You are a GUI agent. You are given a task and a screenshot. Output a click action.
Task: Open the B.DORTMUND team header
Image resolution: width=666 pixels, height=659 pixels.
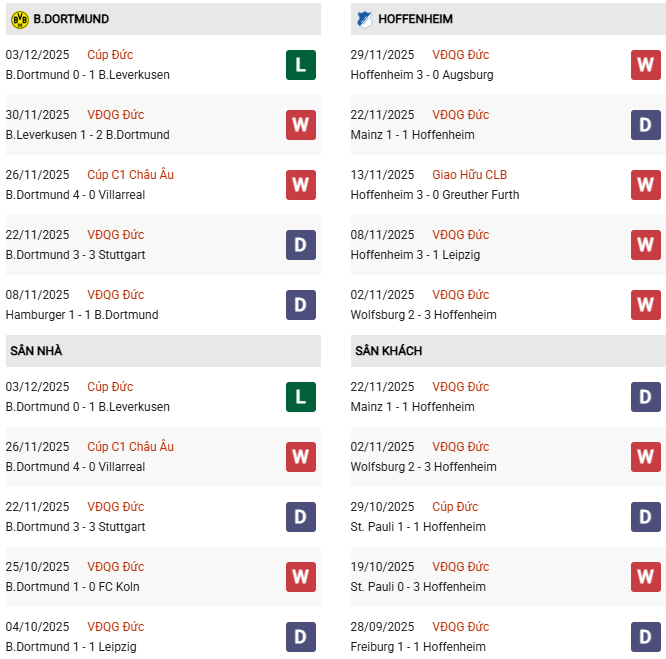(x=71, y=19)
